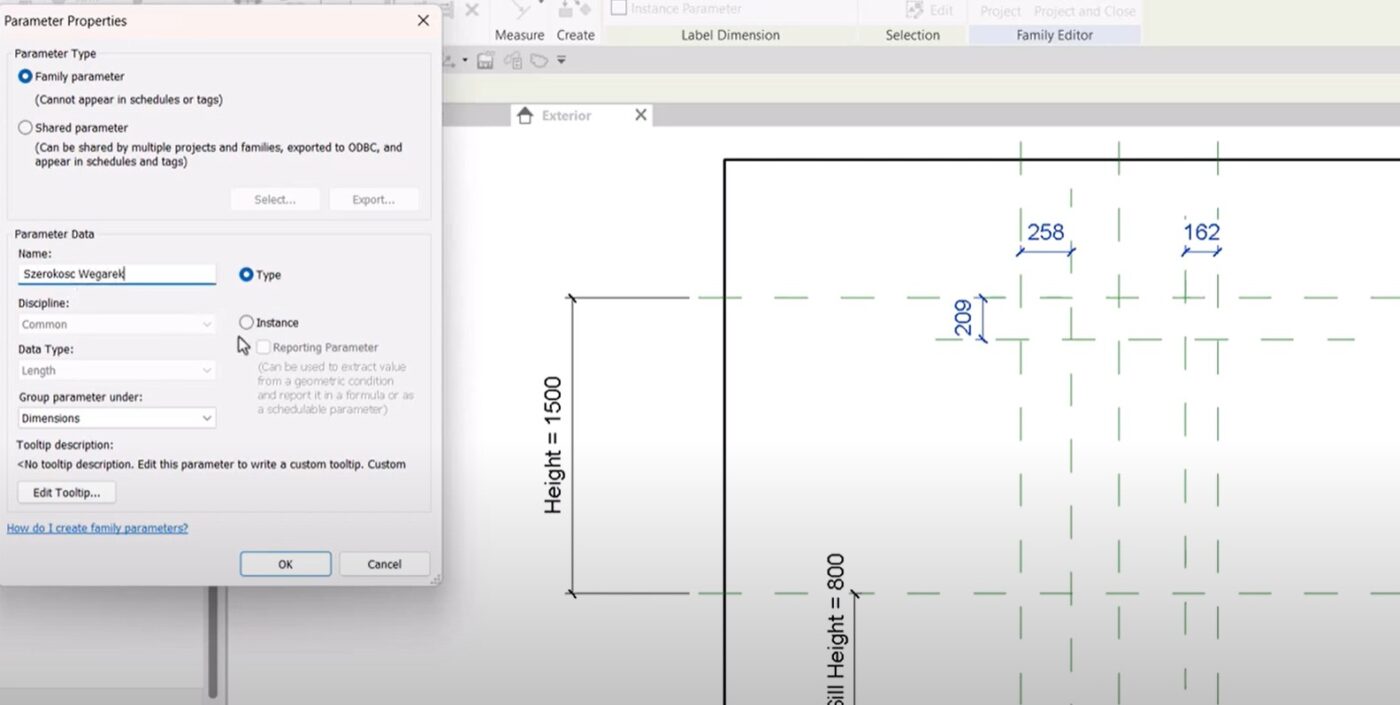Switch parameter to Instance
Viewport: 1400px width, 705px height.
(x=247, y=323)
